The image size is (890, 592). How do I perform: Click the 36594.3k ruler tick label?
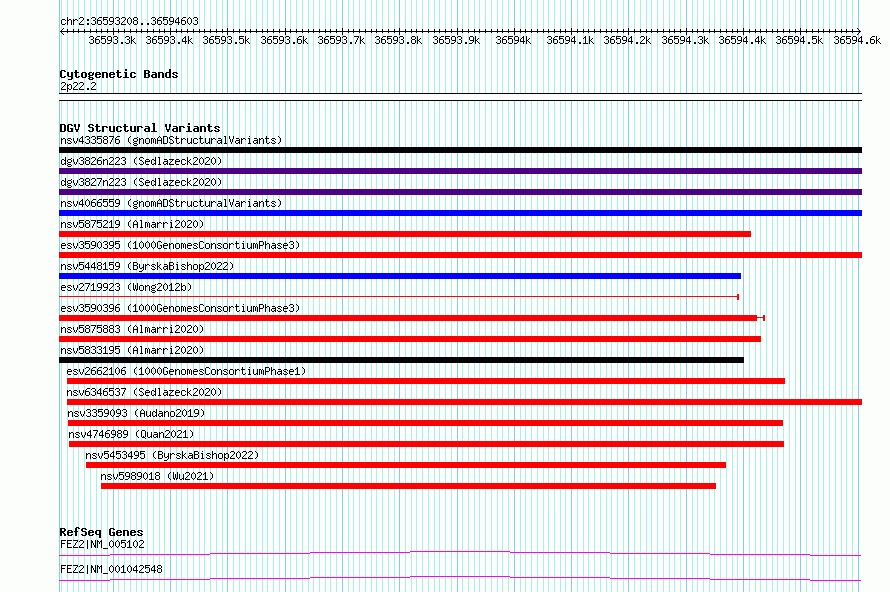tap(685, 40)
